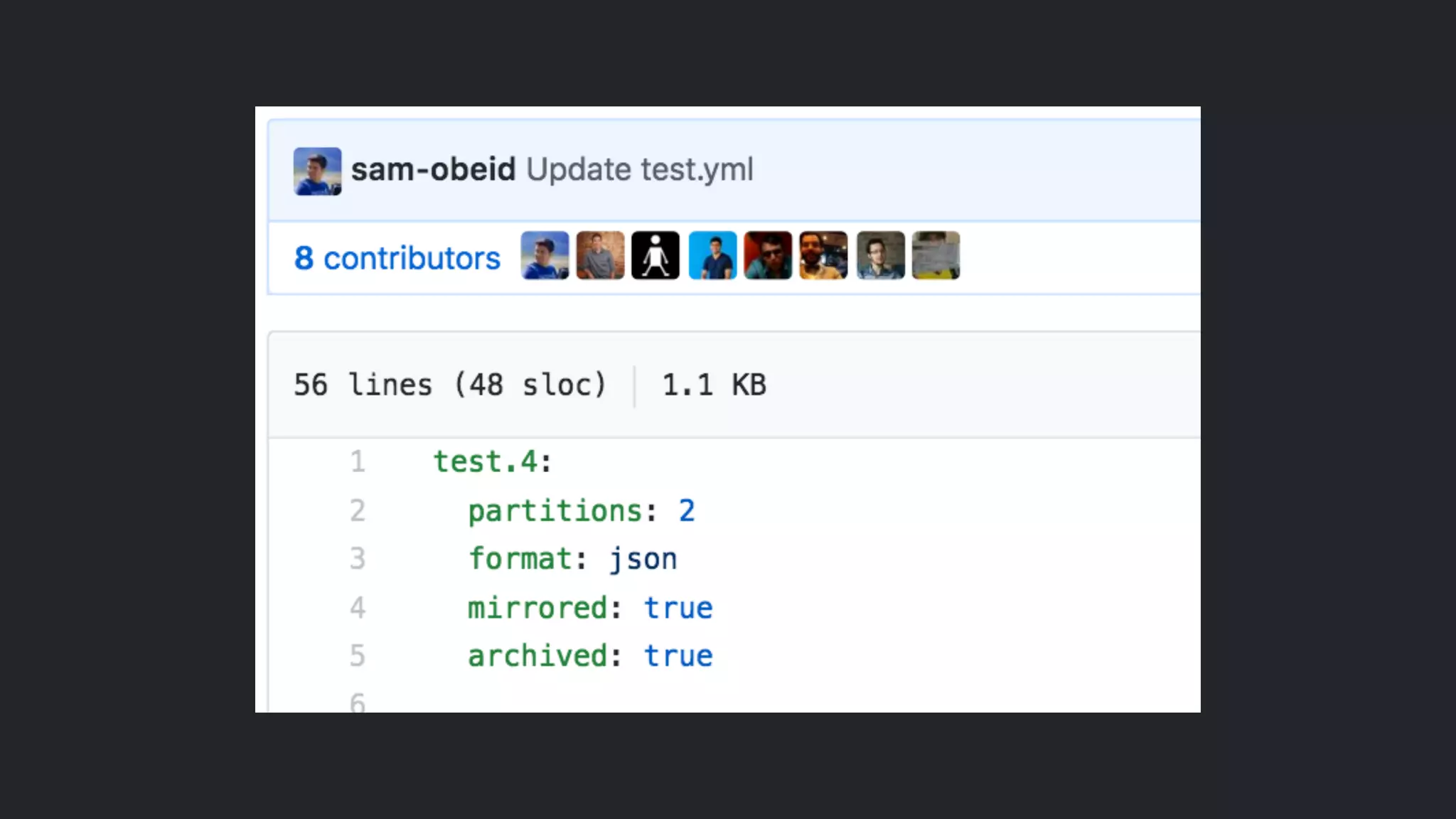
Task: Click the "test.4" key in the code
Action: (486, 462)
